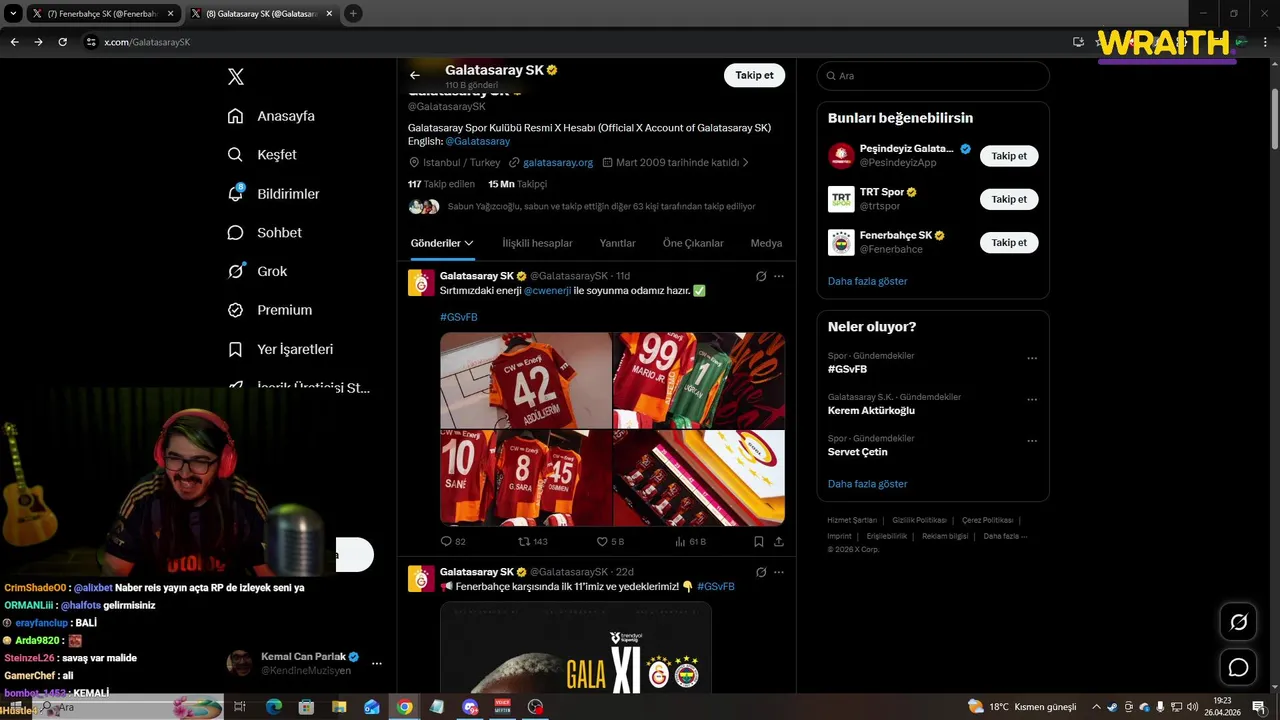Open the 117 Takip edilen list
The width and height of the screenshot is (1280, 720).
click(441, 184)
